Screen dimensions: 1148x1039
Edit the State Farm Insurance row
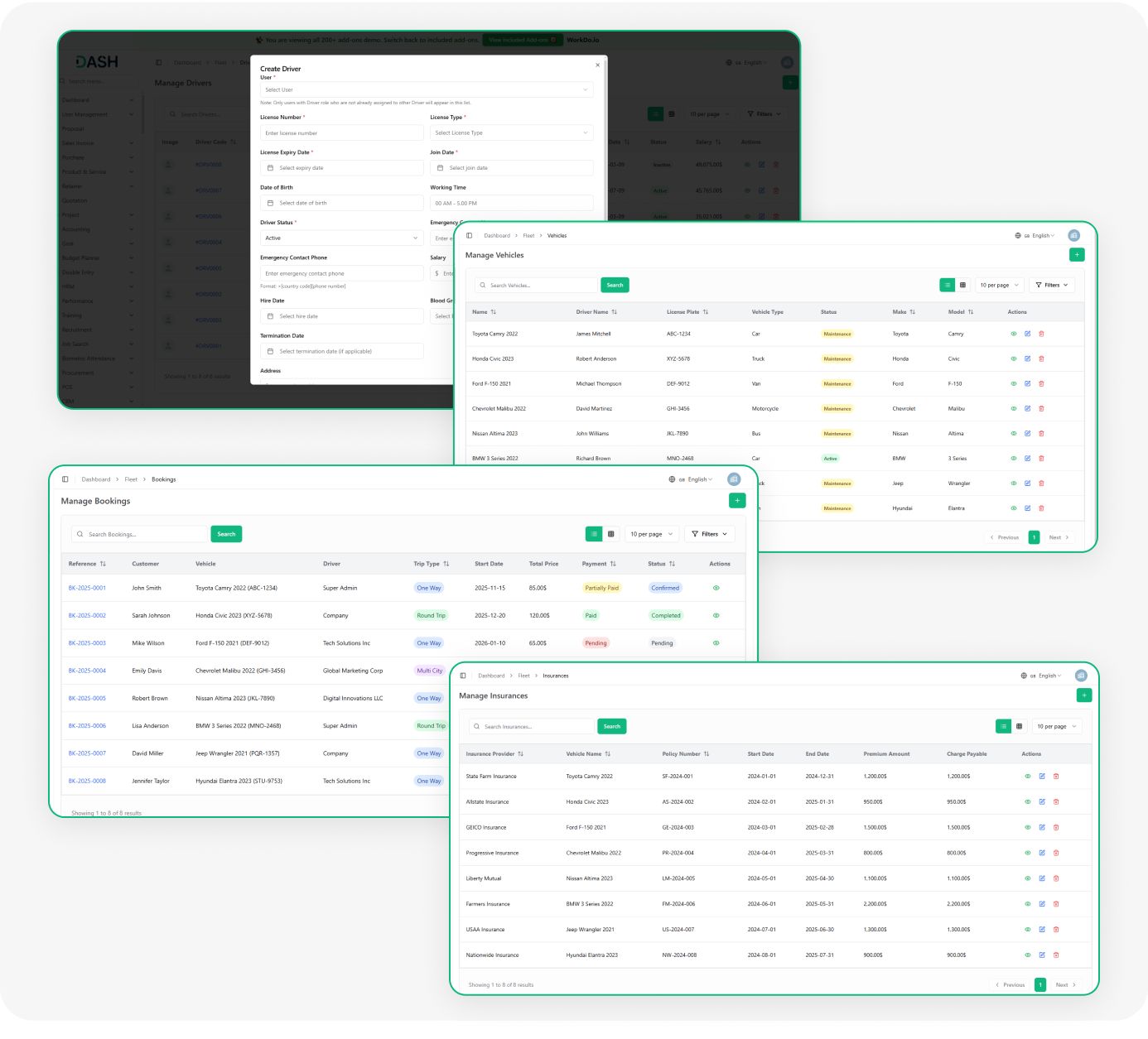point(1042,777)
